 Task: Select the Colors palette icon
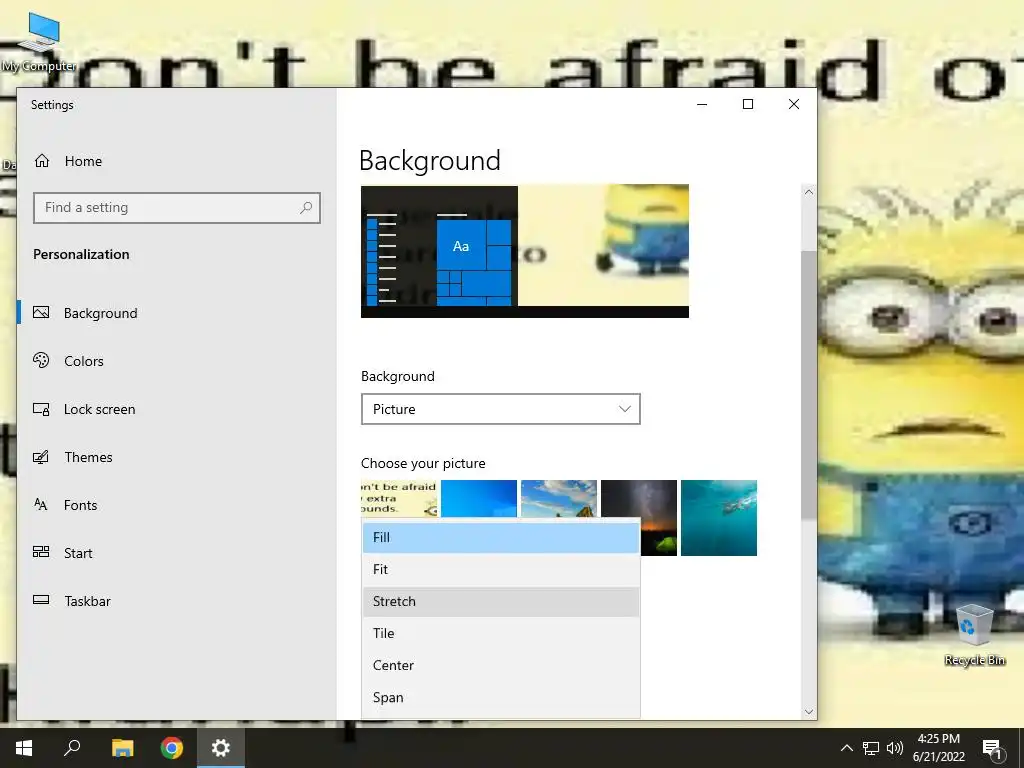pos(41,360)
